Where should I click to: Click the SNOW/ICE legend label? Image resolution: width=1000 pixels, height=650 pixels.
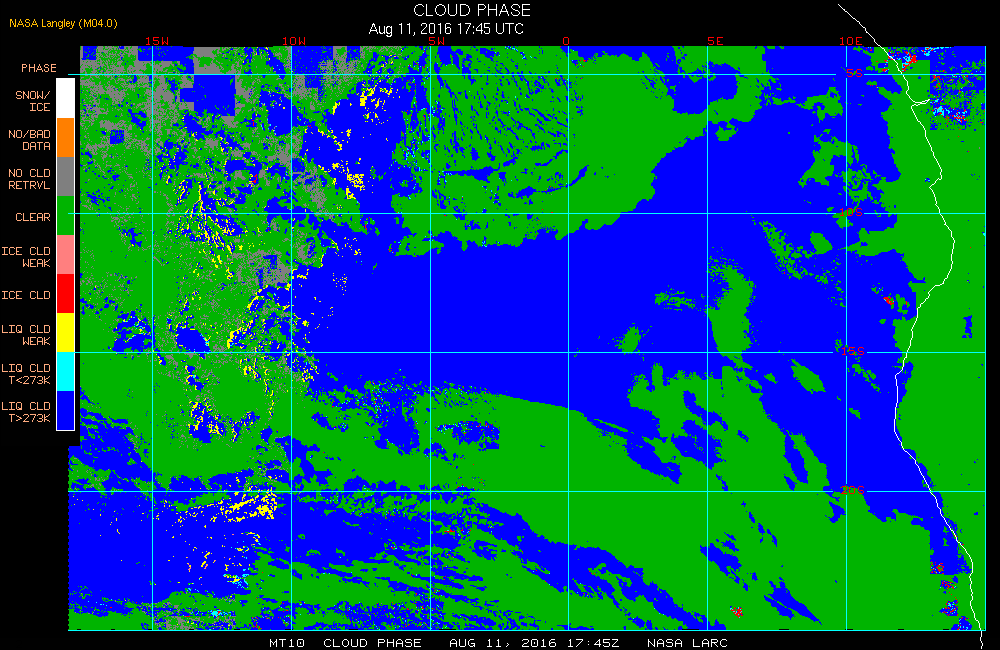point(33,101)
